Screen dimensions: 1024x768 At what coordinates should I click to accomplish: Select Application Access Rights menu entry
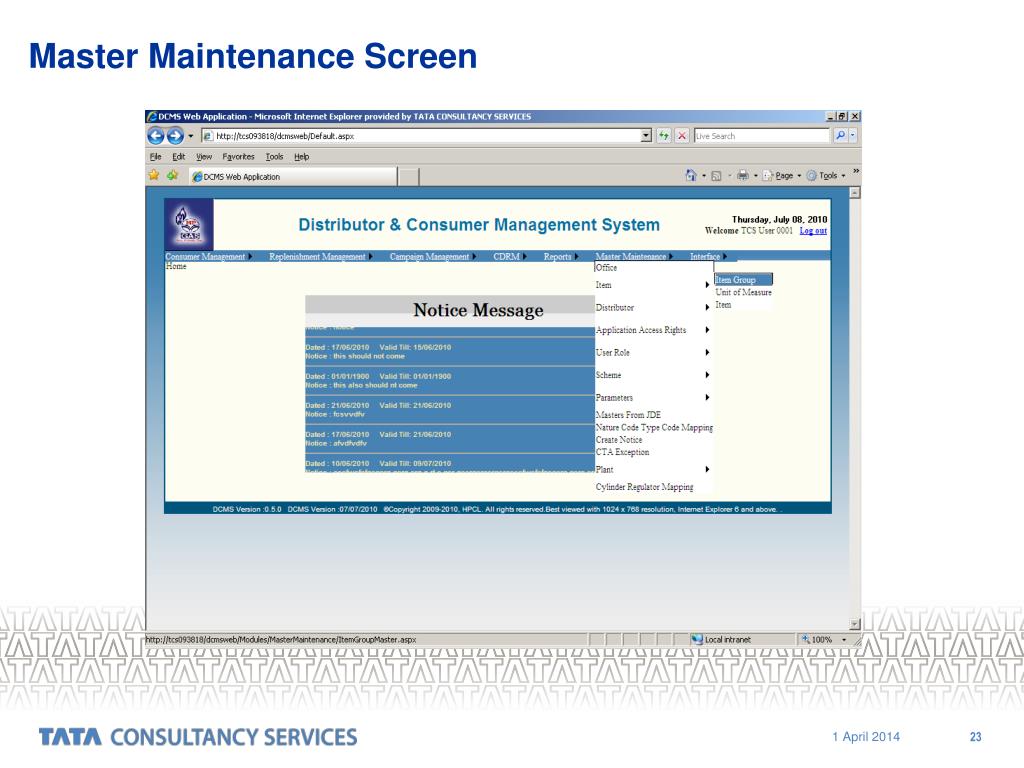click(x=653, y=330)
